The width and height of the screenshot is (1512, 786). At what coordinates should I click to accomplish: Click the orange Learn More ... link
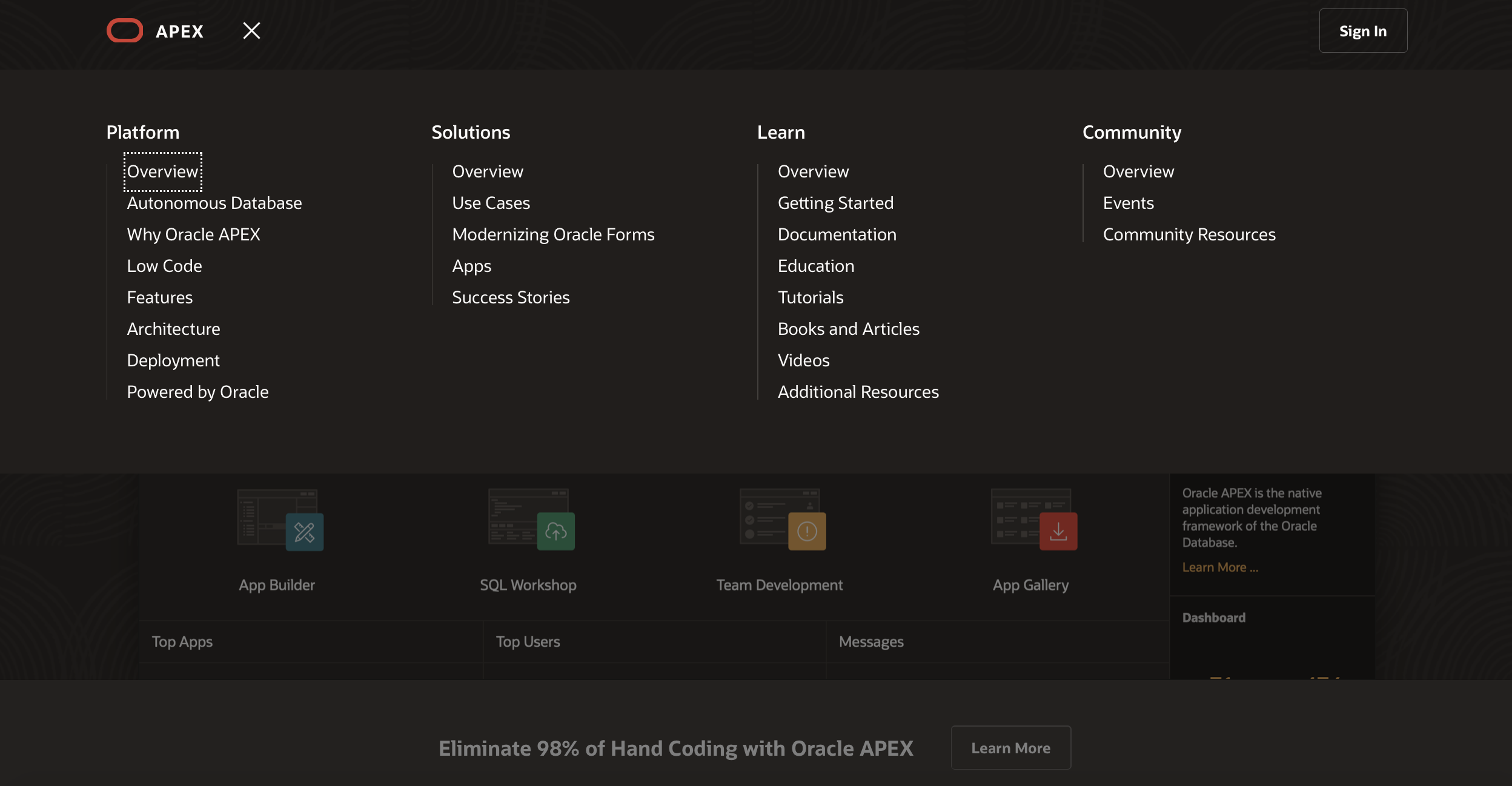[1219, 567]
